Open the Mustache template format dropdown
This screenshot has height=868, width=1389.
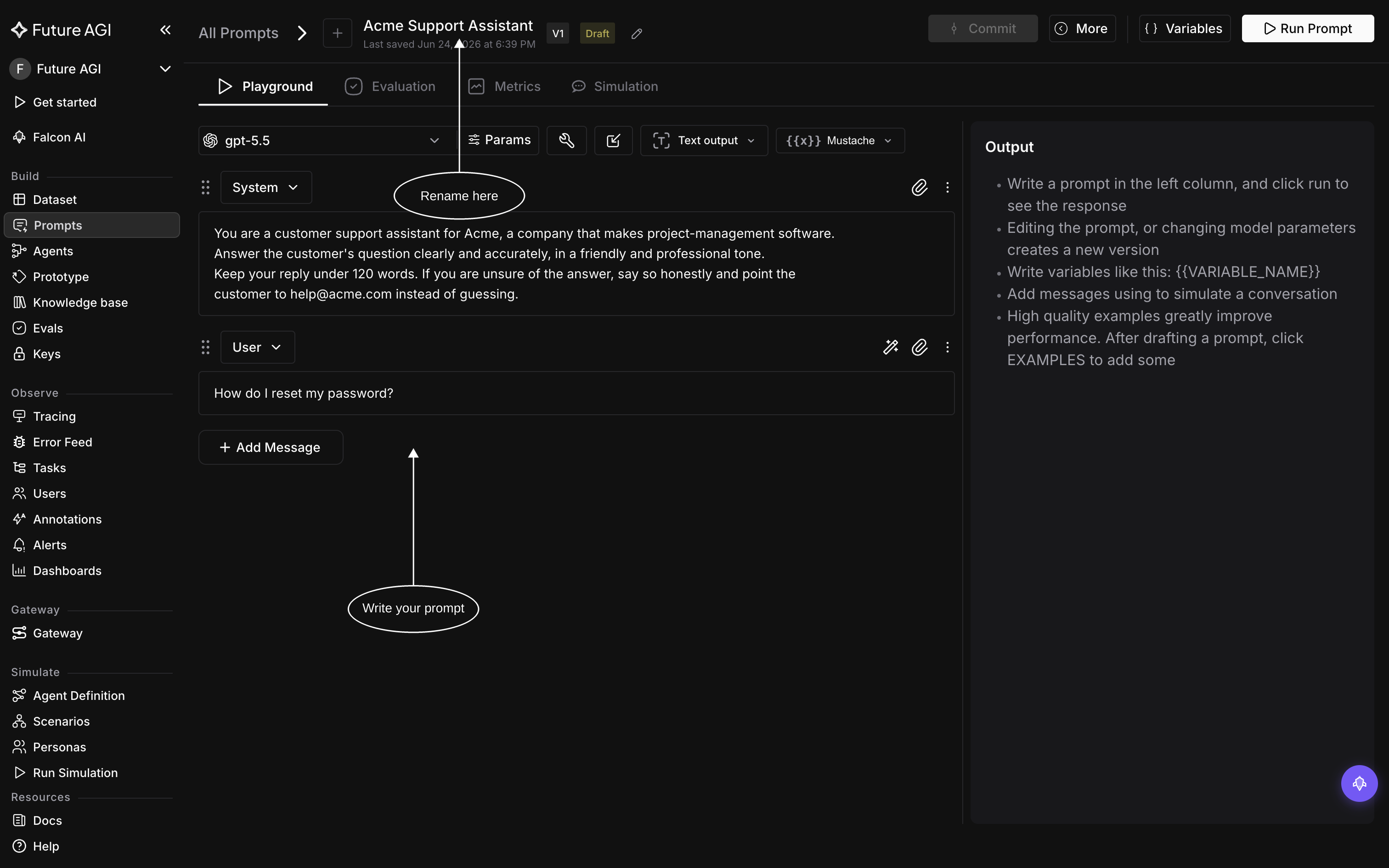840,141
